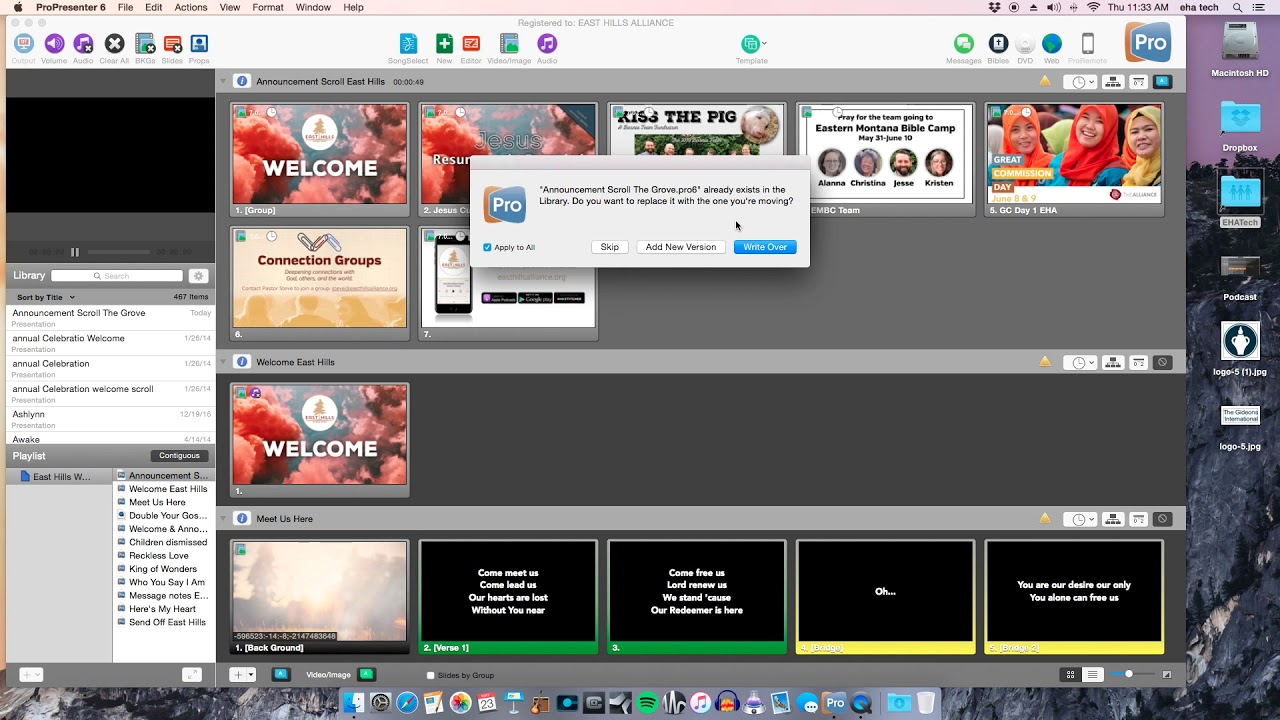Click the Library search field
The width and height of the screenshot is (1280, 720).
(117, 276)
